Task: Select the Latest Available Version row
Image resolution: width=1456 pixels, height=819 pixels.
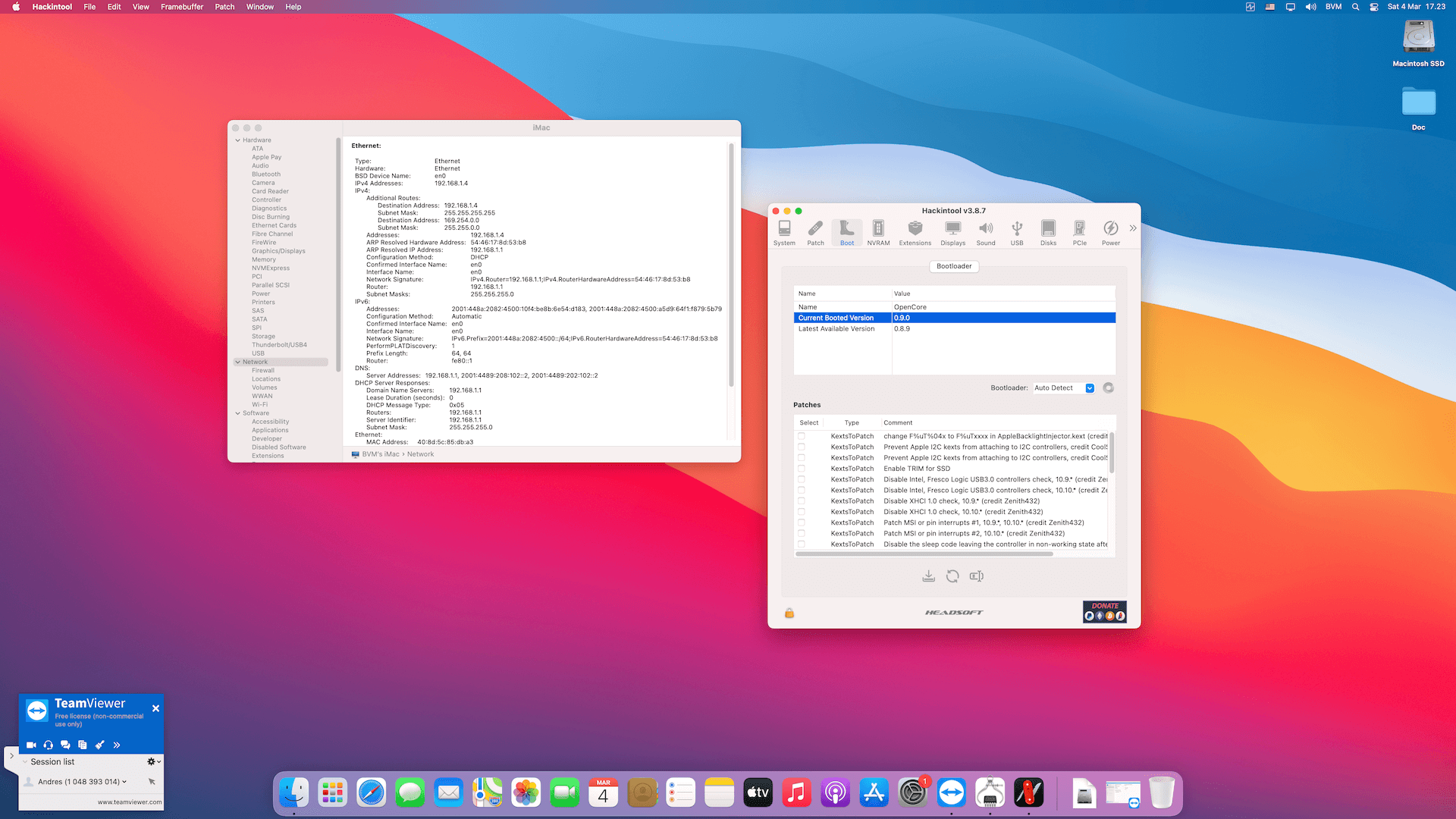Action: (x=955, y=328)
